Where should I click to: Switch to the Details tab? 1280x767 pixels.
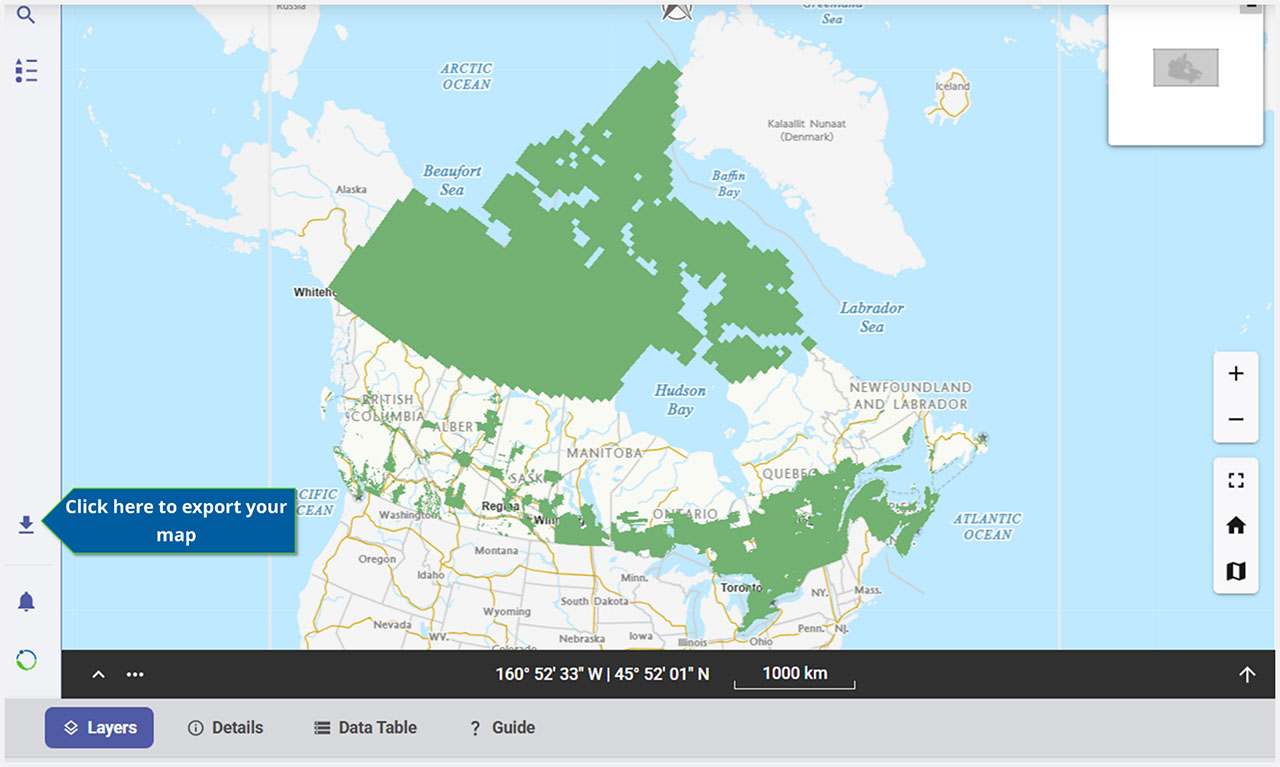[226, 728]
